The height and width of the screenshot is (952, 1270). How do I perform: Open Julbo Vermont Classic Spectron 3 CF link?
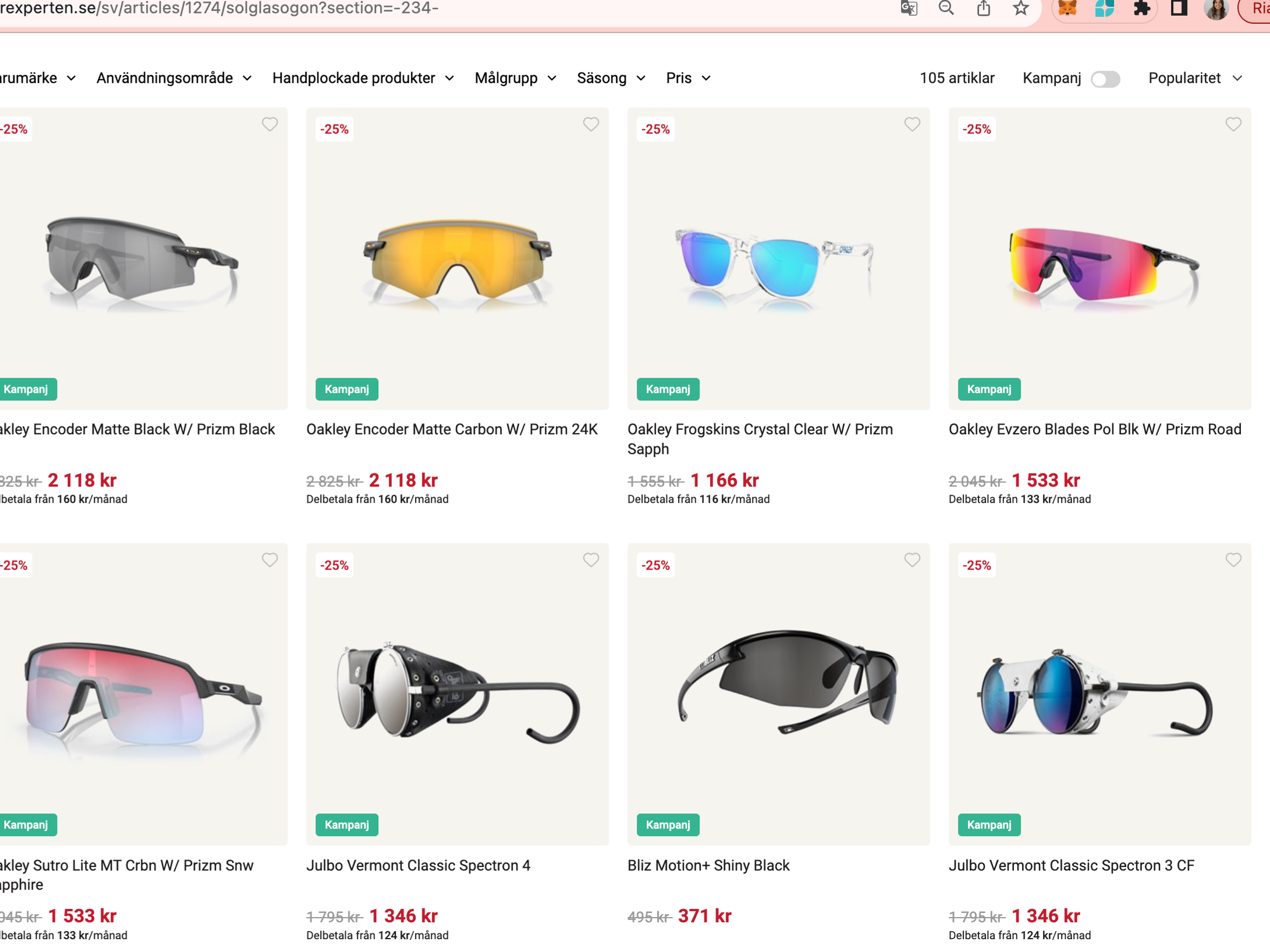click(1071, 865)
